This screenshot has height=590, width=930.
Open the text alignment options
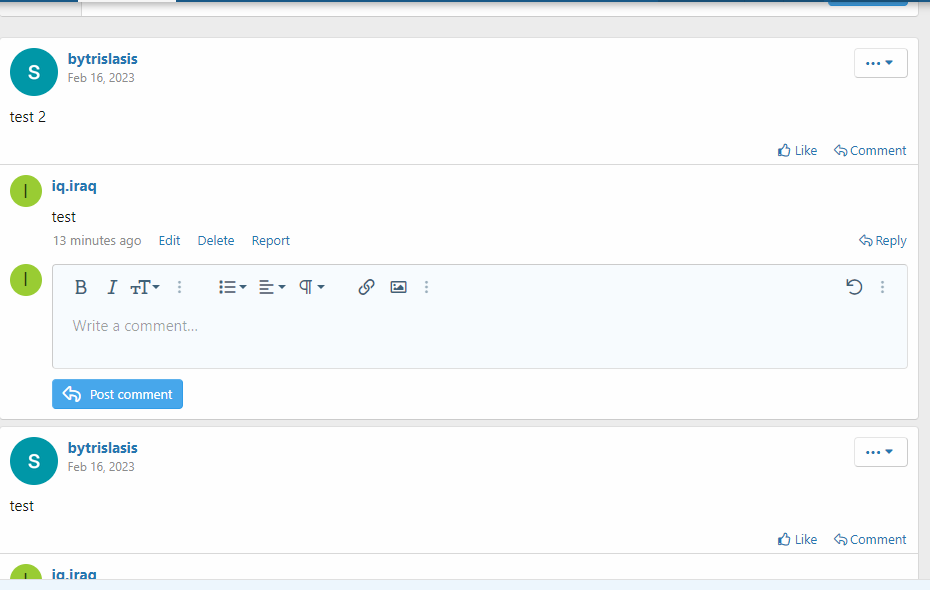(271, 287)
